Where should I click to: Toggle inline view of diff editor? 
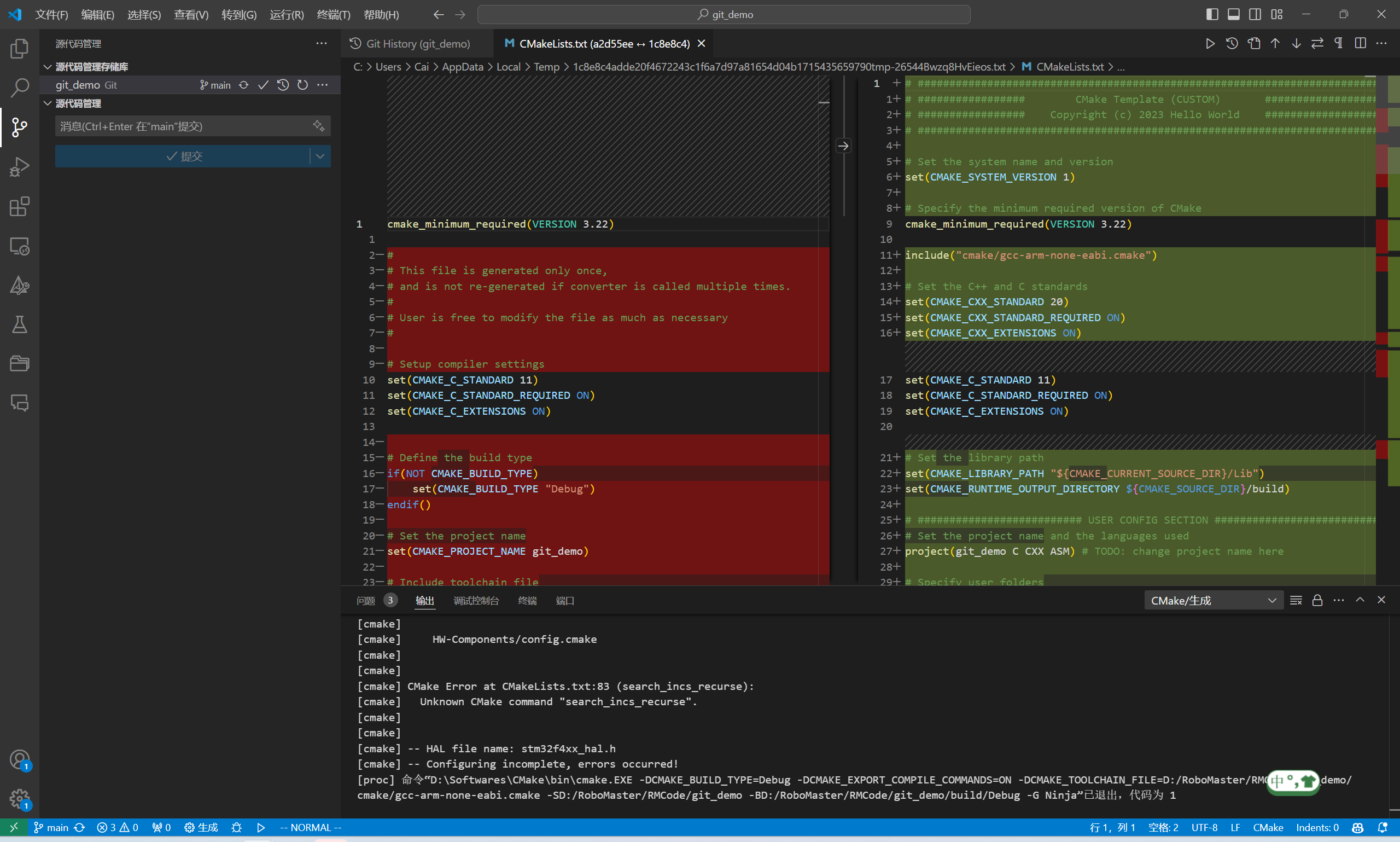coord(1360,44)
